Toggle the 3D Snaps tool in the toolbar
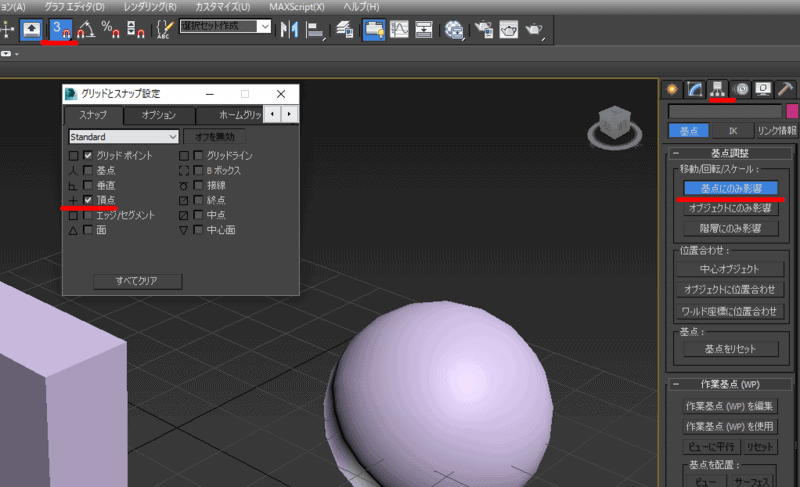800x487 pixels. pos(64,29)
